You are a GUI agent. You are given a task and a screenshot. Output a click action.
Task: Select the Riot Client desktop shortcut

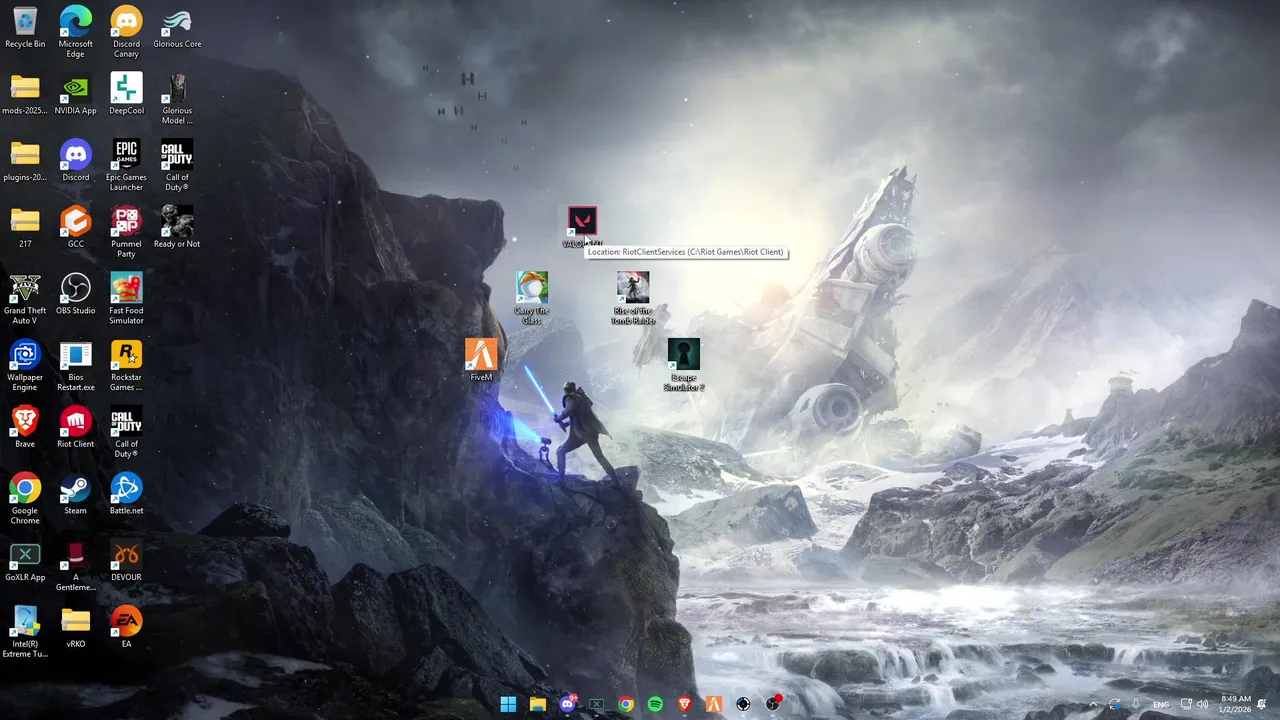pos(76,428)
